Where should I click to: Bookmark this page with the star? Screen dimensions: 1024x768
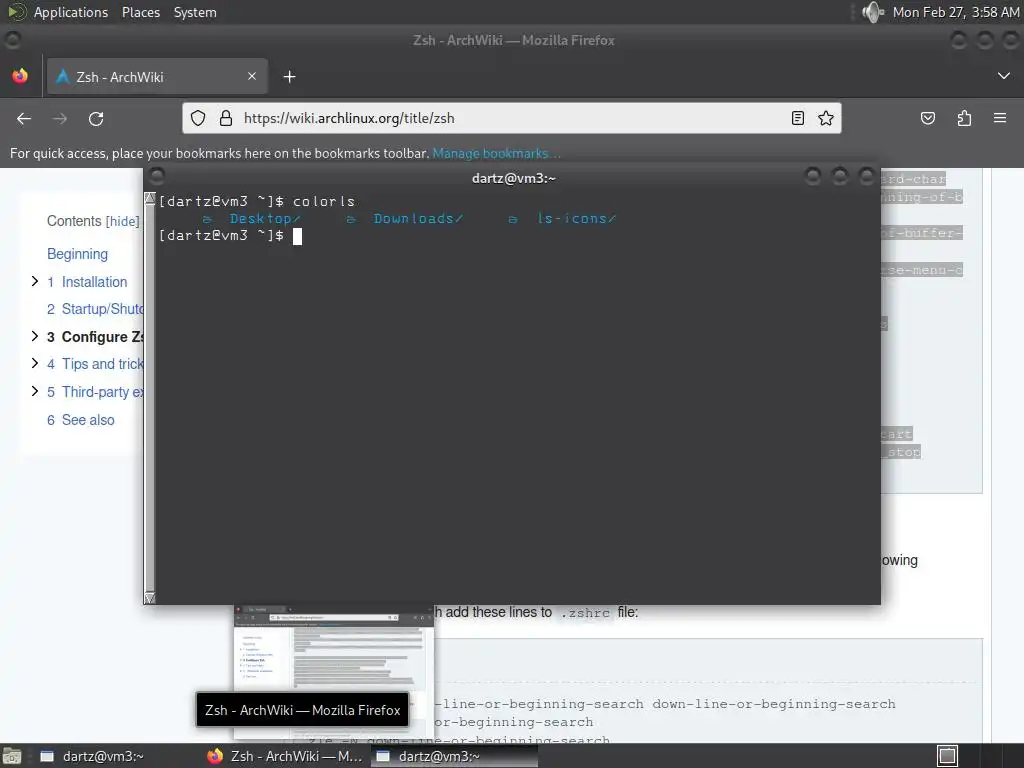826,118
